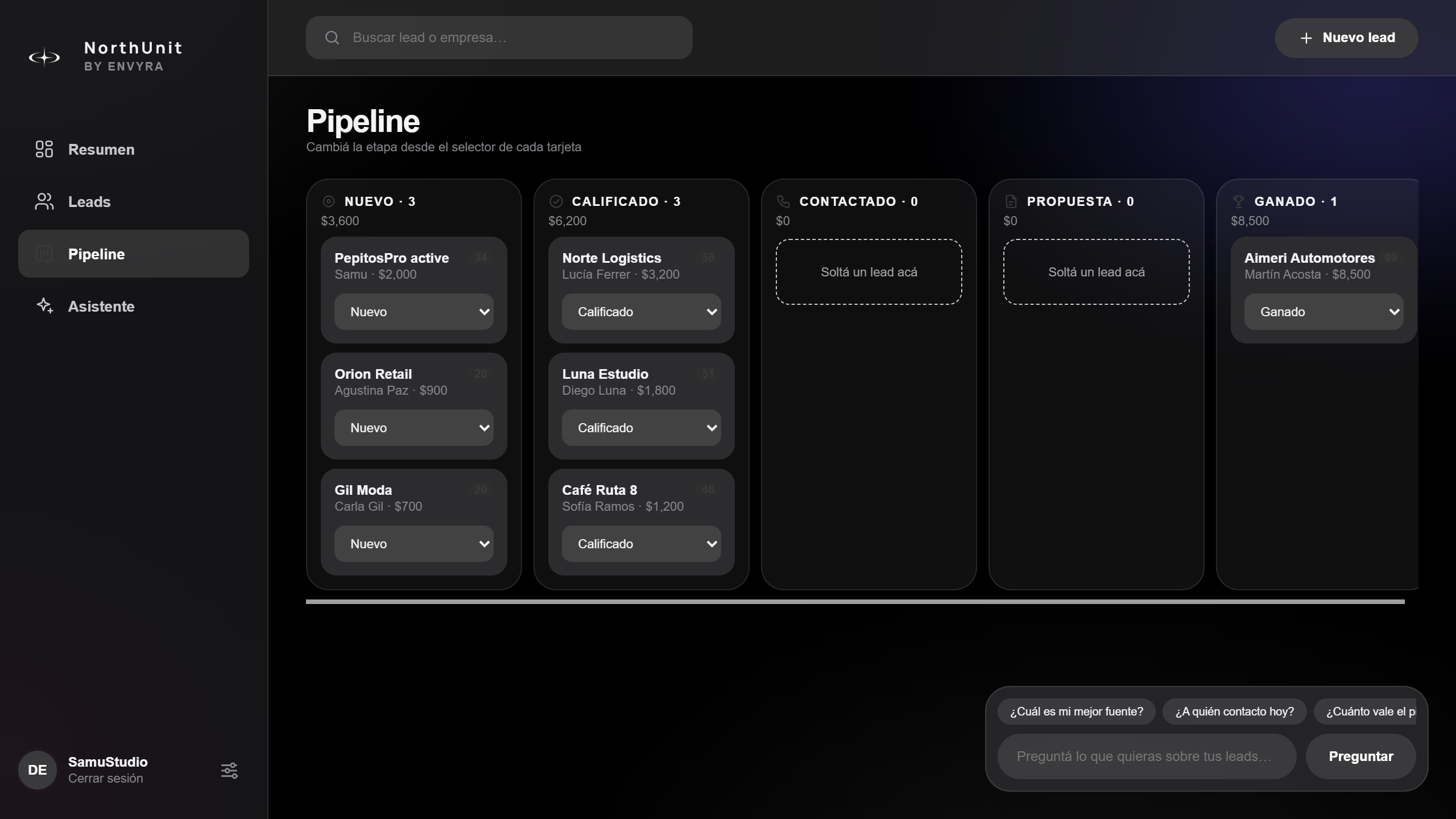1456x819 pixels.
Task: Click score badge 51 on Luna Estudio
Action: tap(708, 374)
